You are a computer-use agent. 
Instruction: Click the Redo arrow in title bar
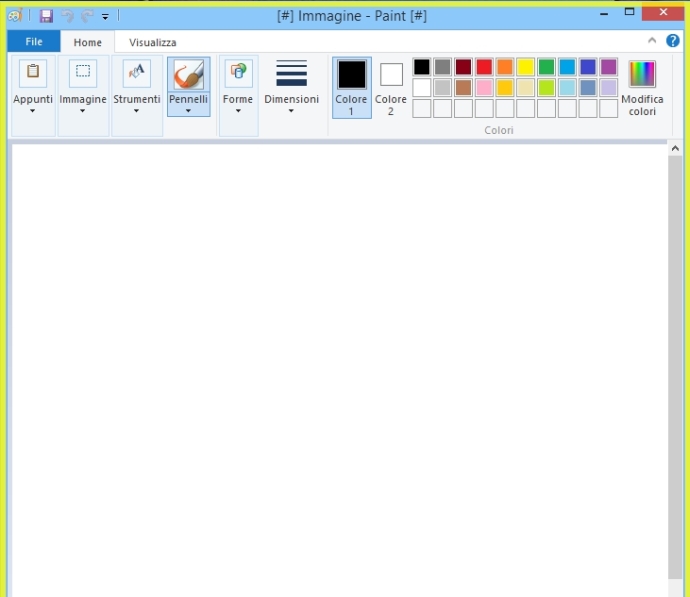(x=87, y=16)
